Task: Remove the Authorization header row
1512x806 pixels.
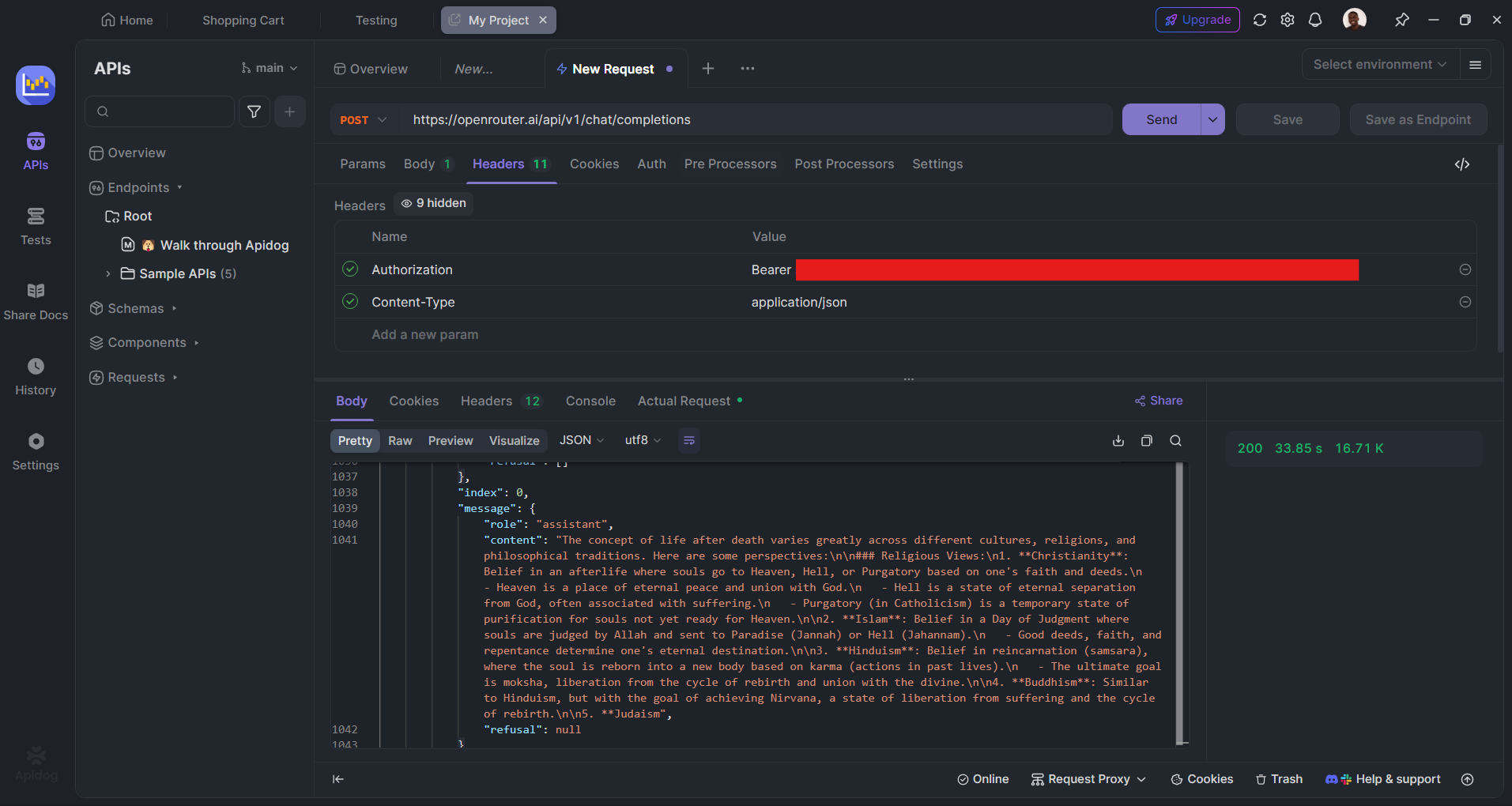Action: coord(1465,269)
